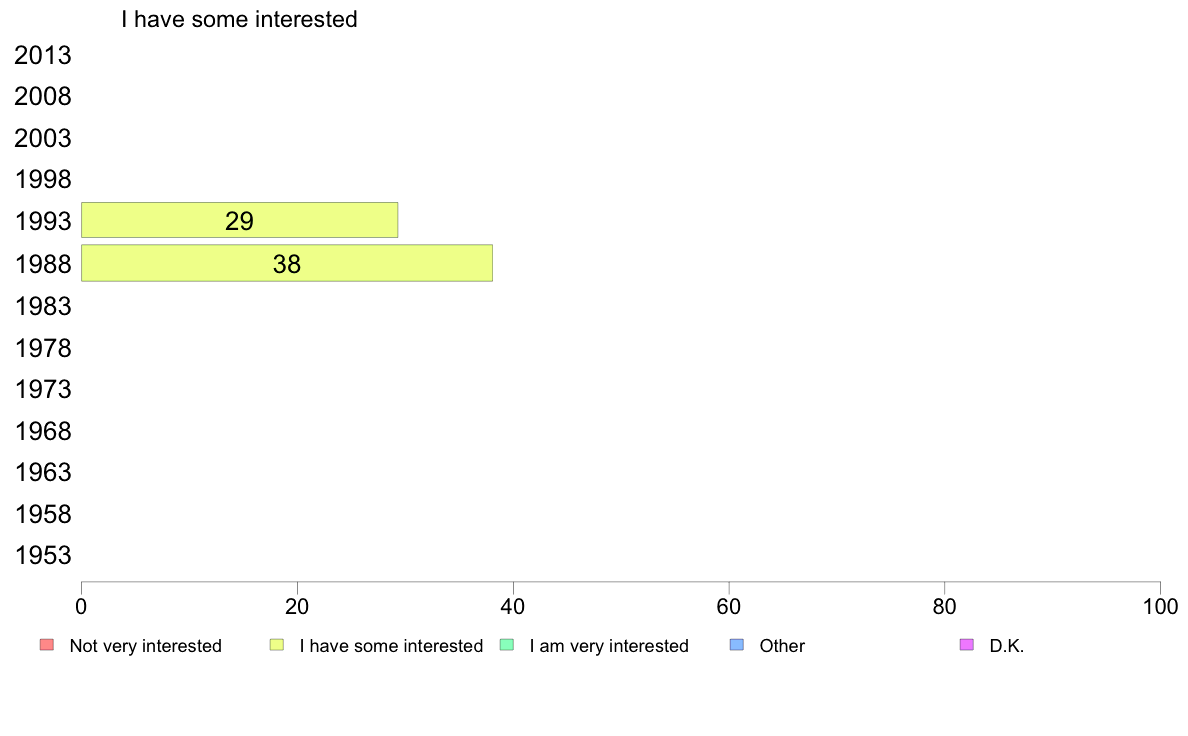Viewport: 1188px width, 736px height.
Task: Click the 2008 year label
Action: coord(42,96)
